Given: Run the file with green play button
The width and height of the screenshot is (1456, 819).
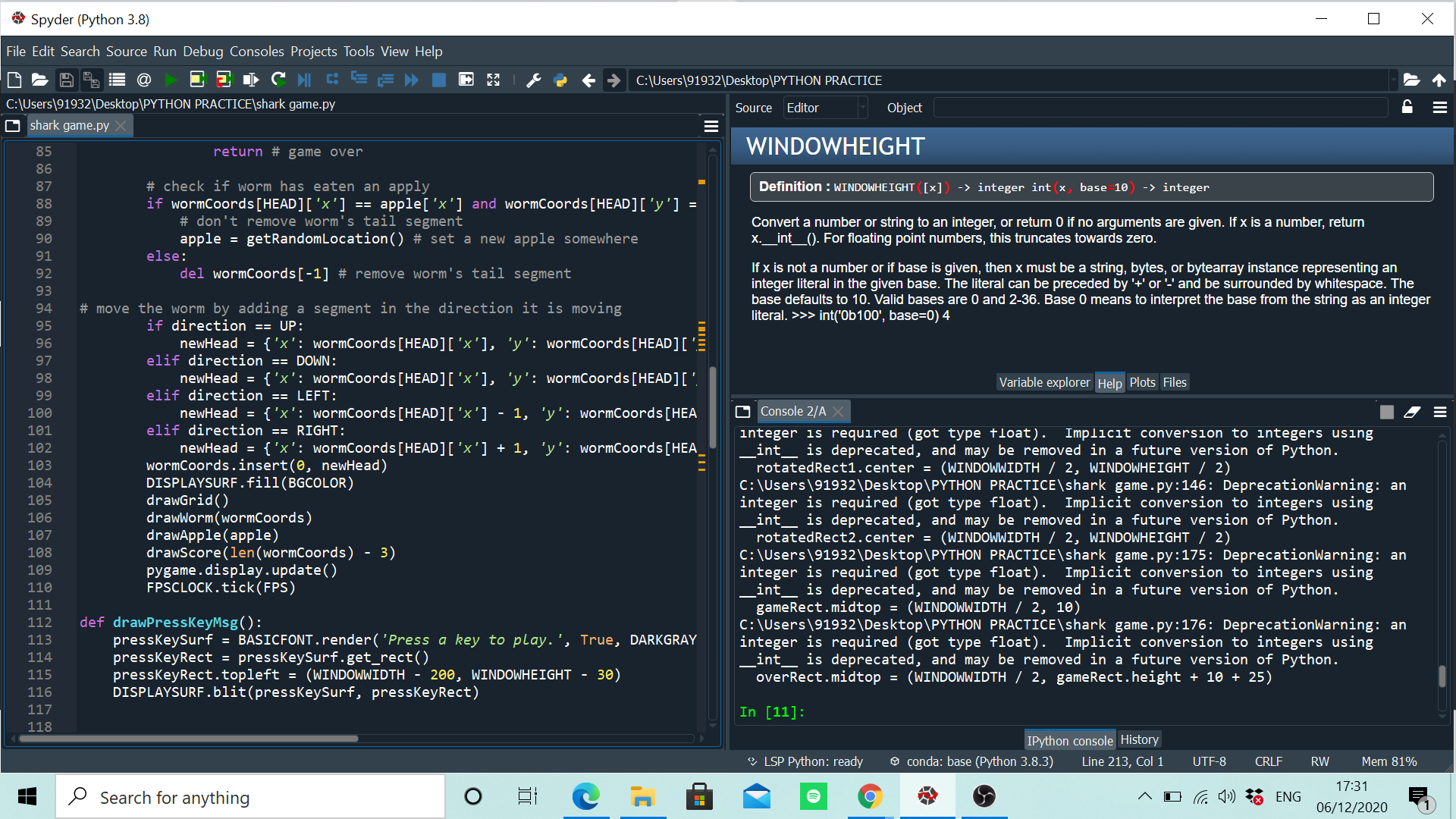Looking at the screenshot, I should click(171, 80).
